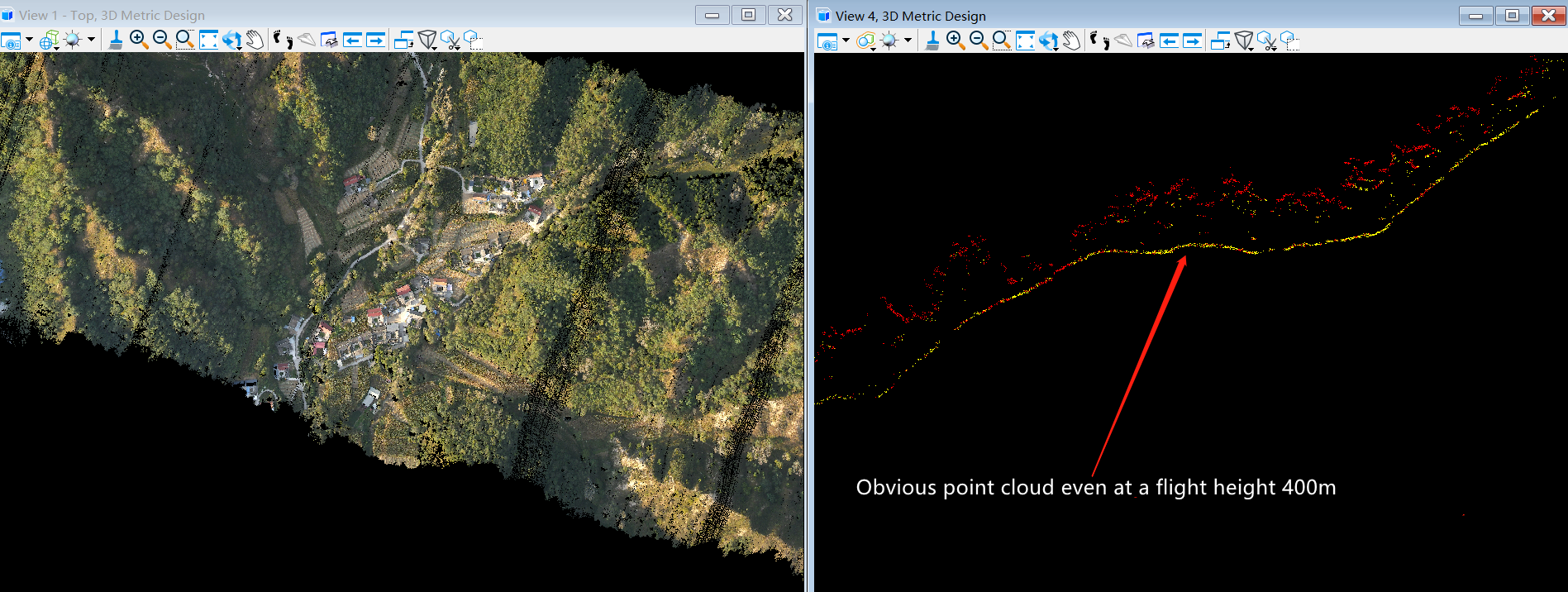This screenshot has width=1568, height=592.
Task: Maximize the View 4 window
Action: (1512, 16)
